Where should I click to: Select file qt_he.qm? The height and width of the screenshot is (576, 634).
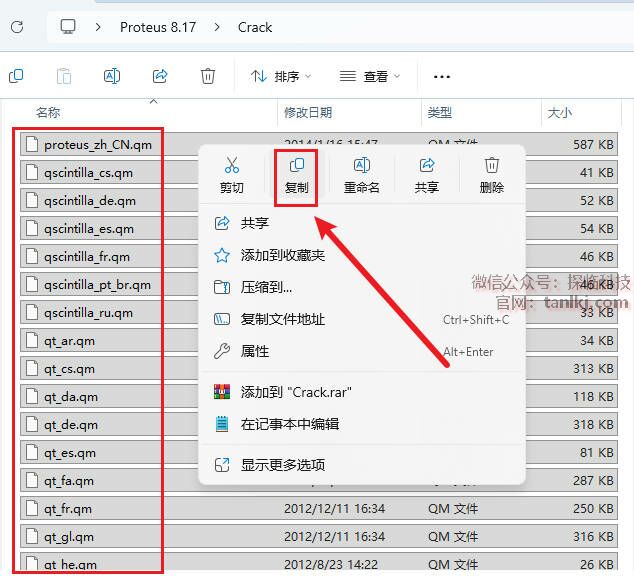point(71,565)
